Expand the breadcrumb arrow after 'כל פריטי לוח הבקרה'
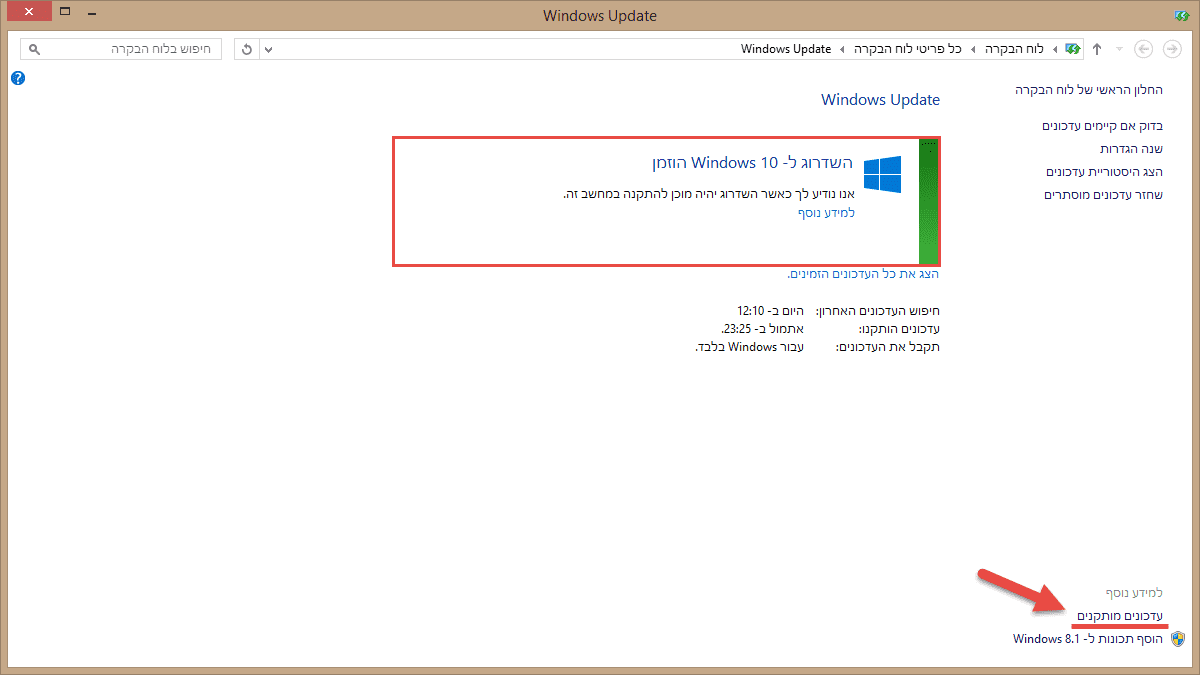This screenshot has width=1200, height=675. (842, 49)
